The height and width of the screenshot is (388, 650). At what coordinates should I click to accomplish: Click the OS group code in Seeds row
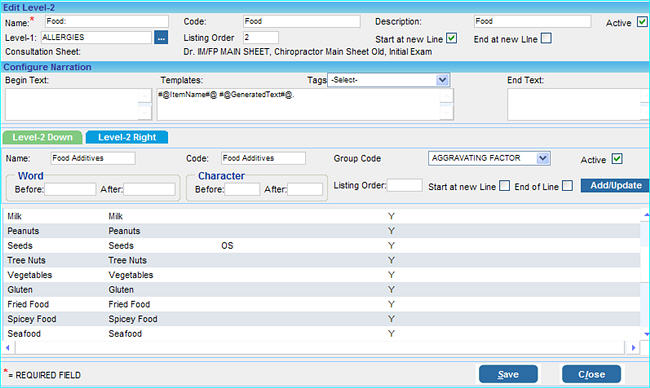(x=227, y=245)
